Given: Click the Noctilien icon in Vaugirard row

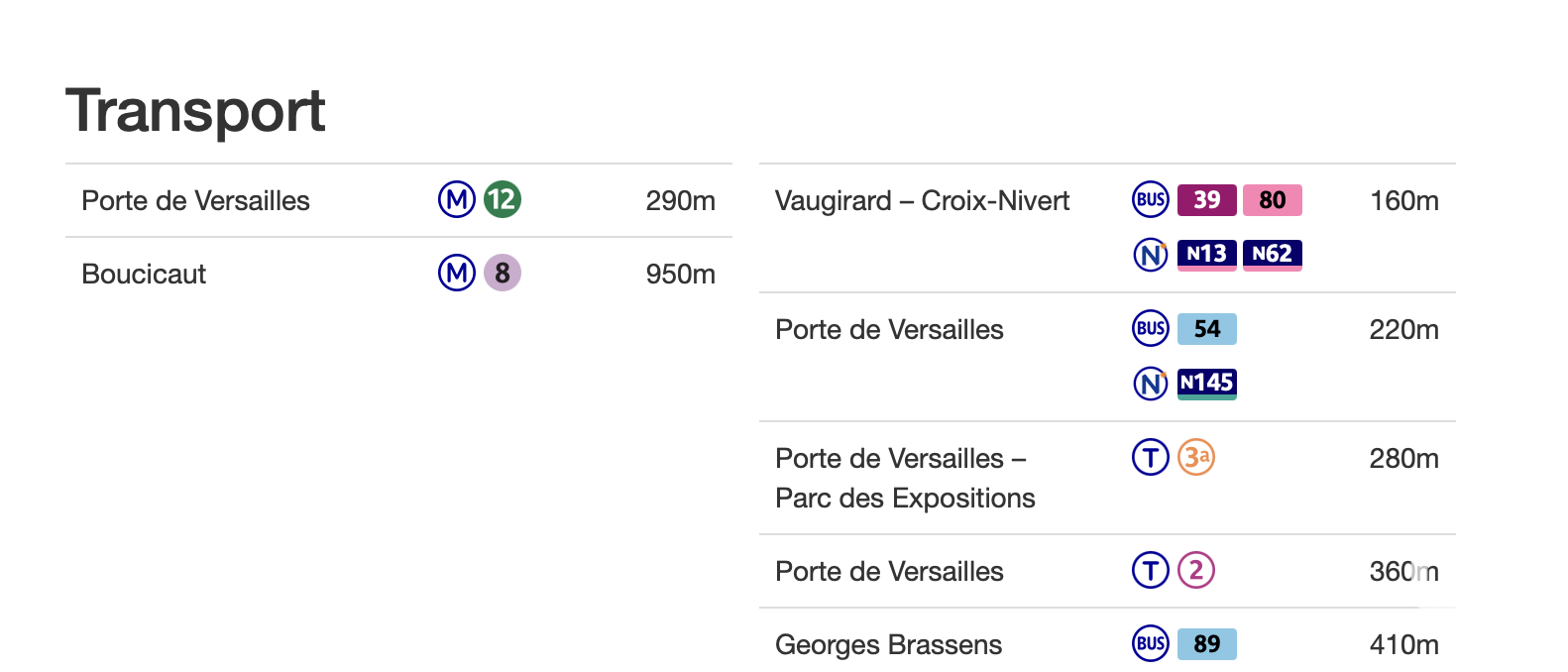Looking at the screenshot, I should (x=1151, y=255).
